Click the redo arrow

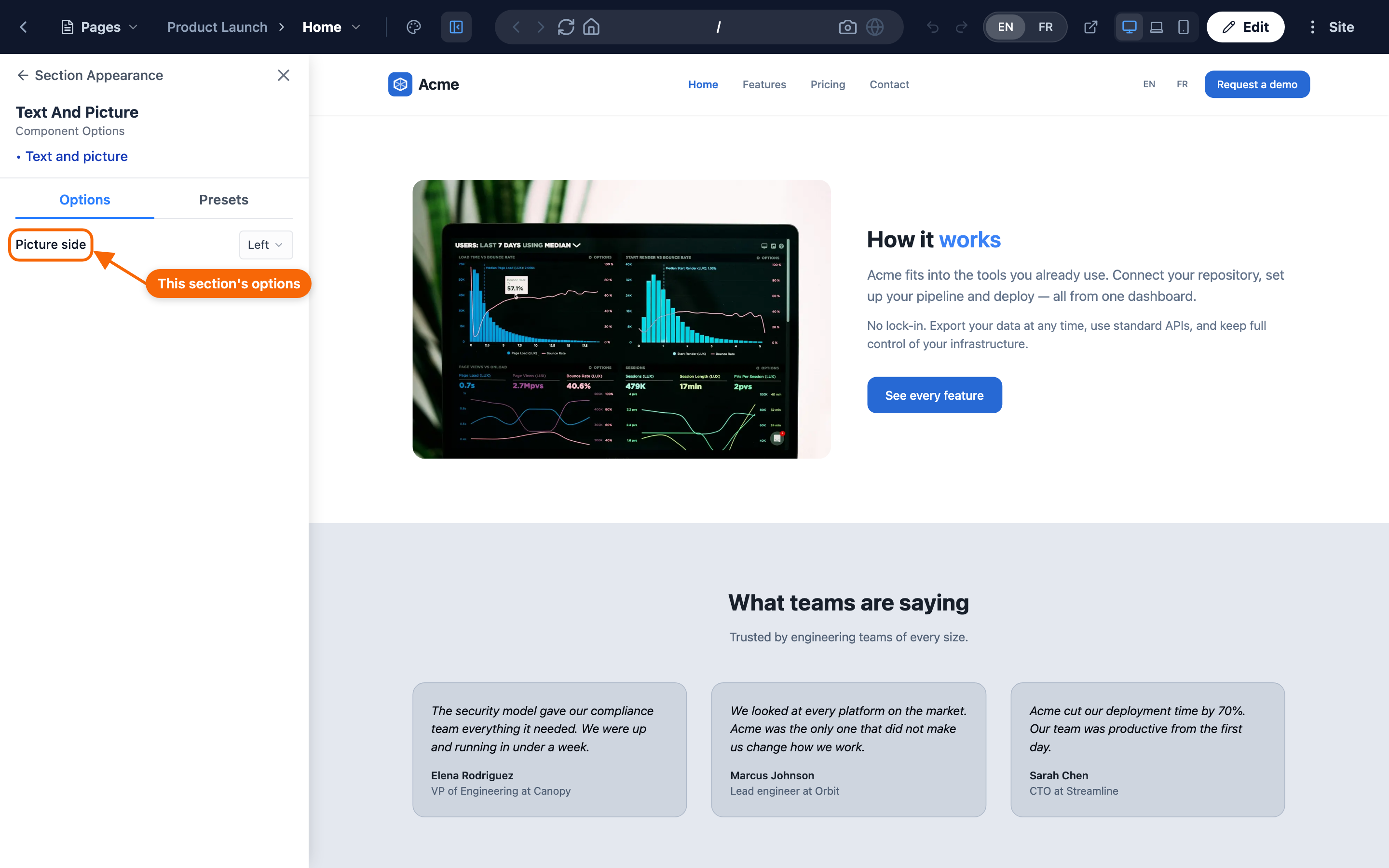[961, 27]
